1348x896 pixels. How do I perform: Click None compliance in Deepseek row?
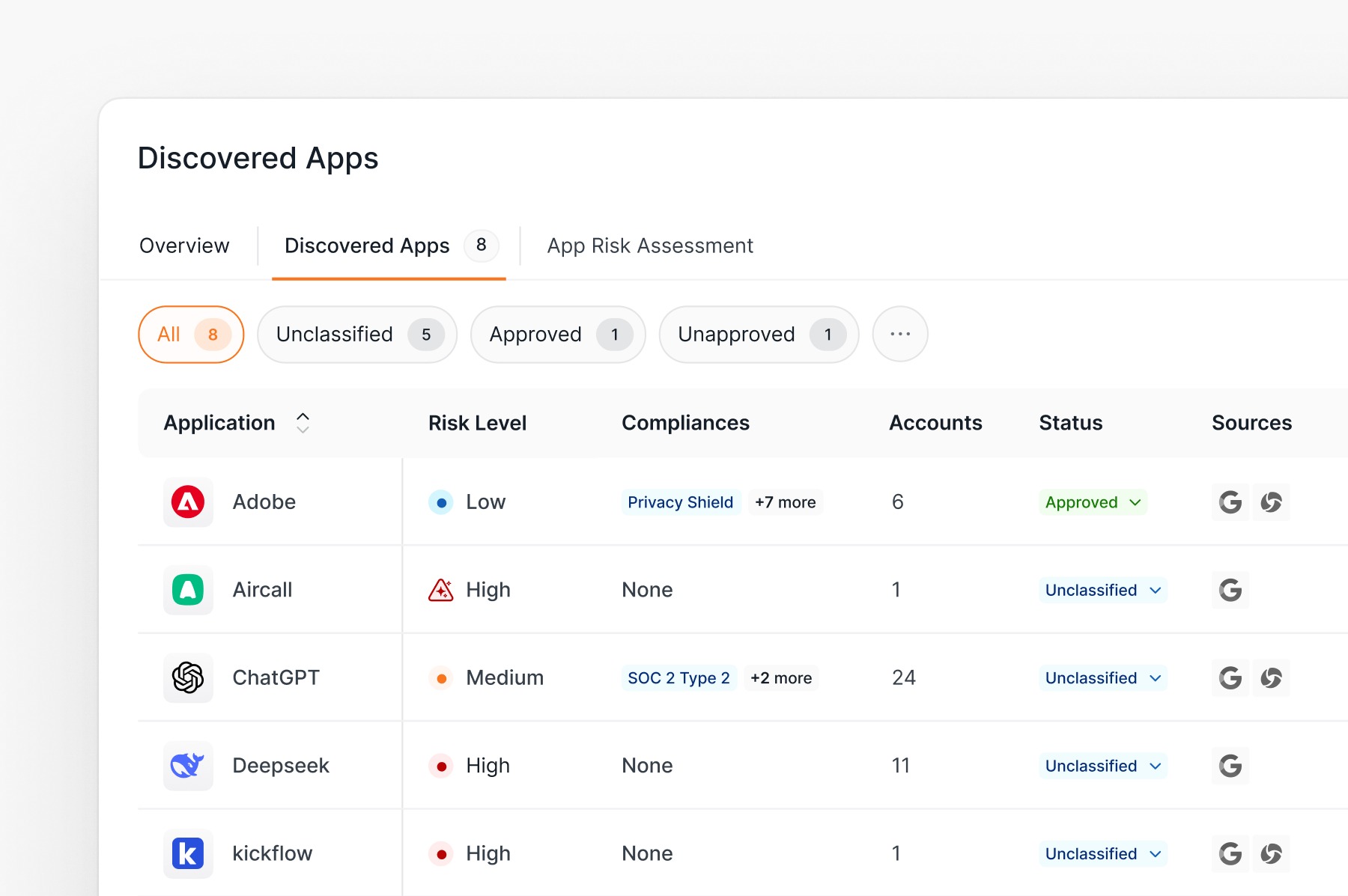click(647, 766)
